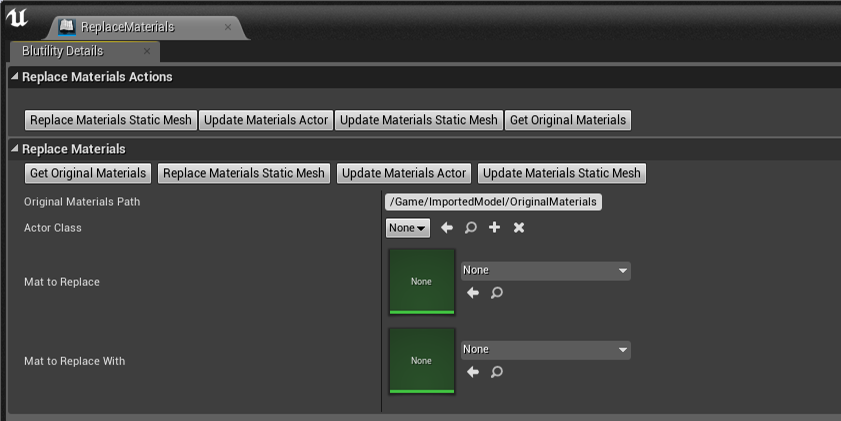Click the Unreal Engine logo icon

point(19,20)
